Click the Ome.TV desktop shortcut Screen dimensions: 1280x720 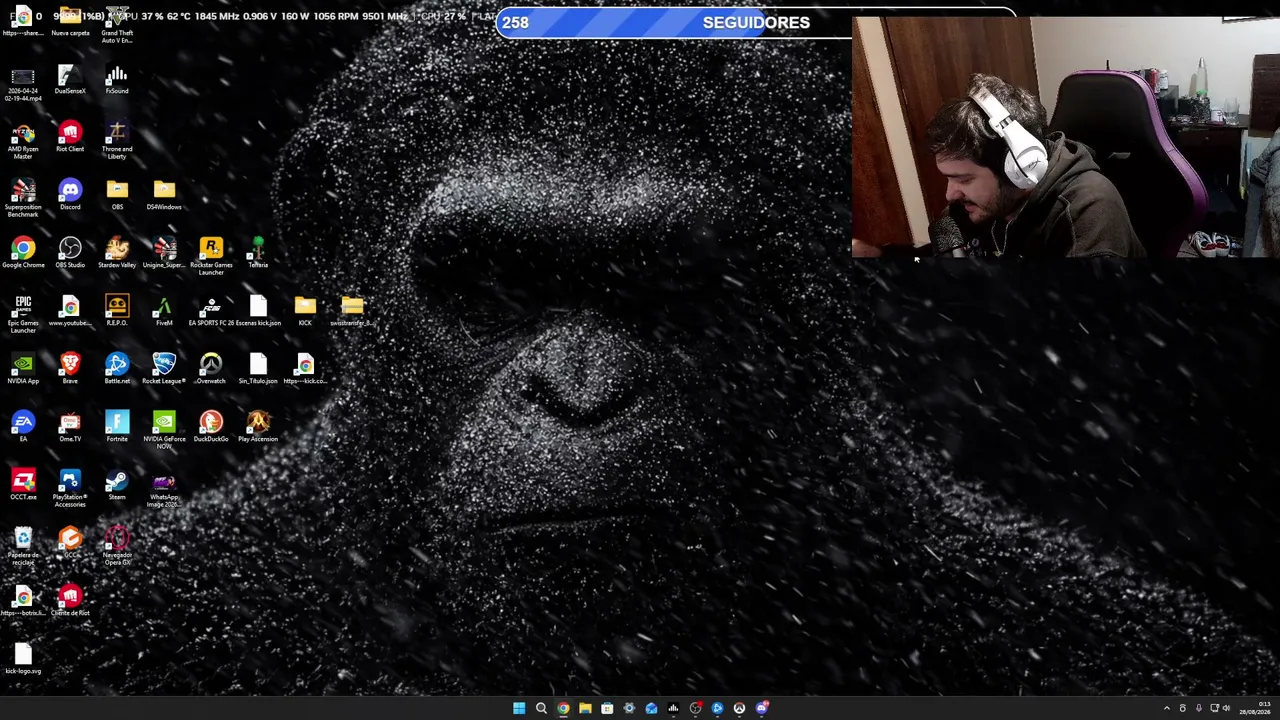pos(70,424)
